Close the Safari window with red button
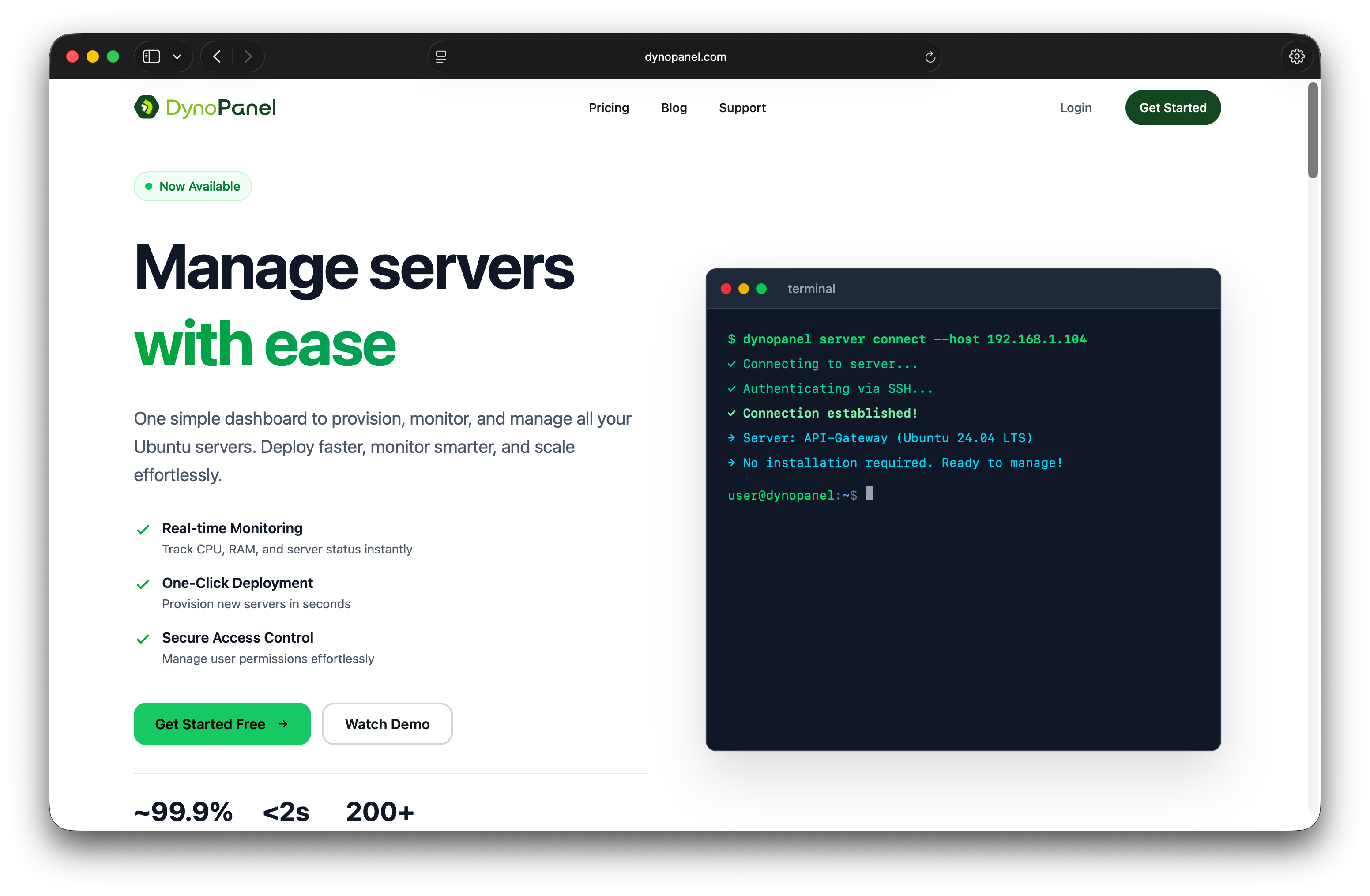Viewport: 1370px width, 896px height. pyautogui.click(x=72, y=56)
